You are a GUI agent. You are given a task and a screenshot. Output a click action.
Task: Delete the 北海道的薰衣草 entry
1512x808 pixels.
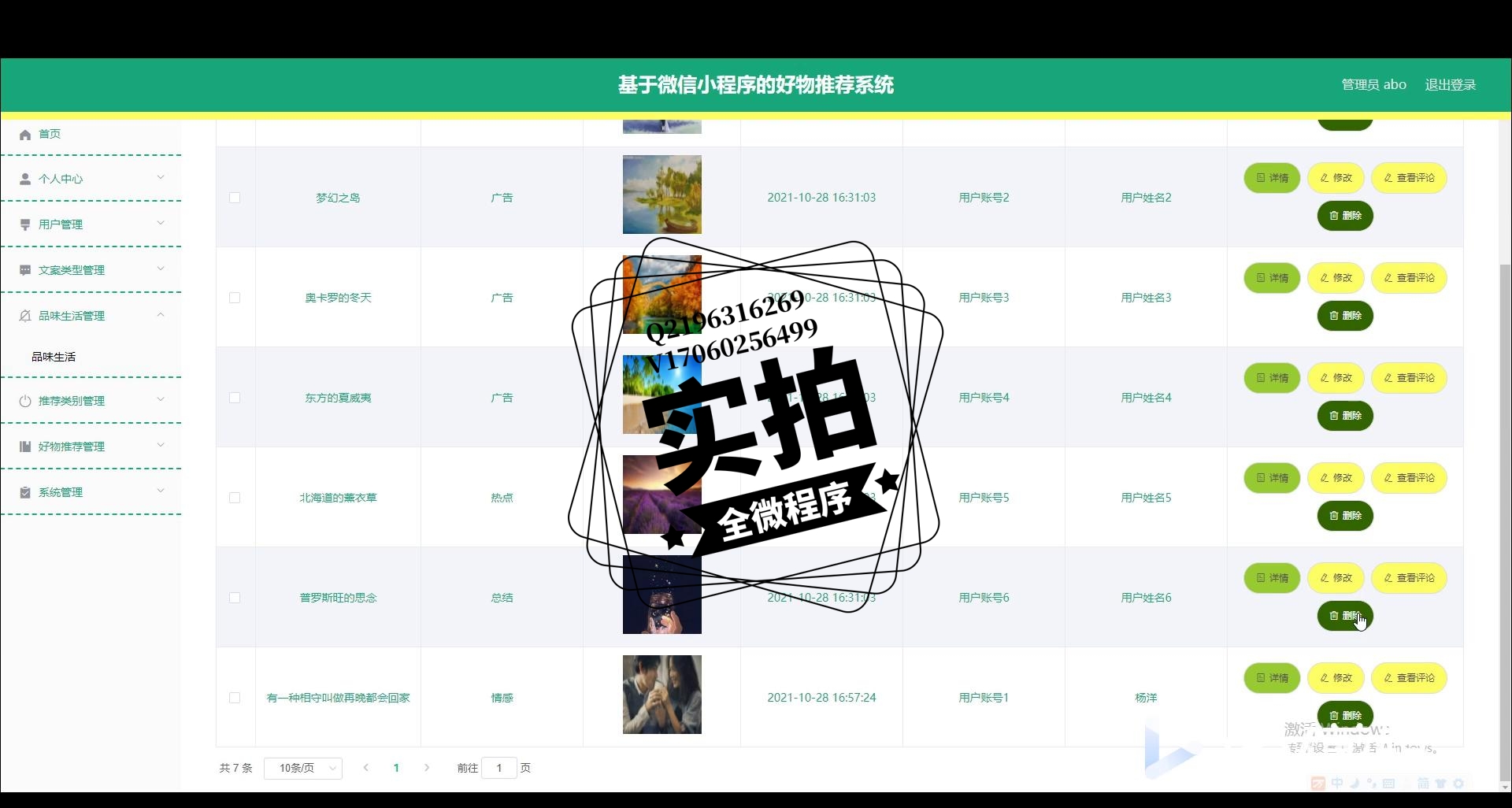coord(1345,516)
